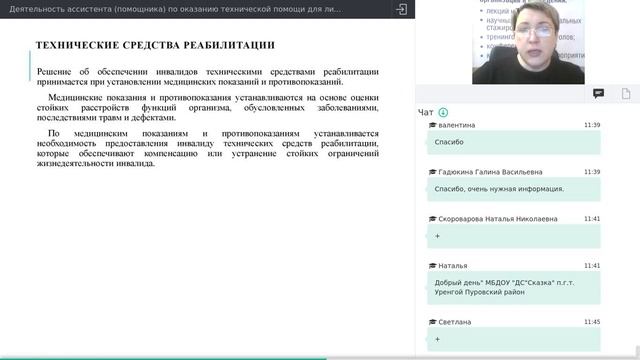The height and width of the screenshot is (360, 640).
Task: Click the slide heading ТЕХНИЧЕСКИЕ СРЕДСТВА РЕАБИЛИТАЦИИ
Action: (x=155, y=45)
